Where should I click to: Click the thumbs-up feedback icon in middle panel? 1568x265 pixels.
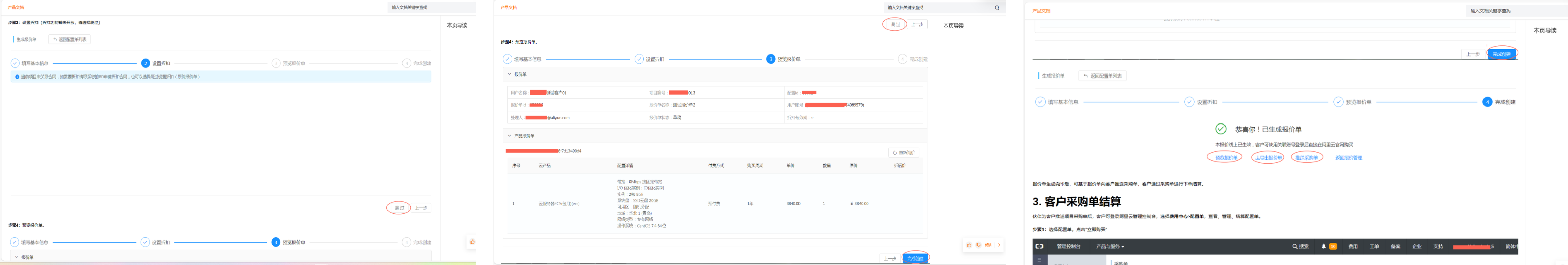[969, 245]
